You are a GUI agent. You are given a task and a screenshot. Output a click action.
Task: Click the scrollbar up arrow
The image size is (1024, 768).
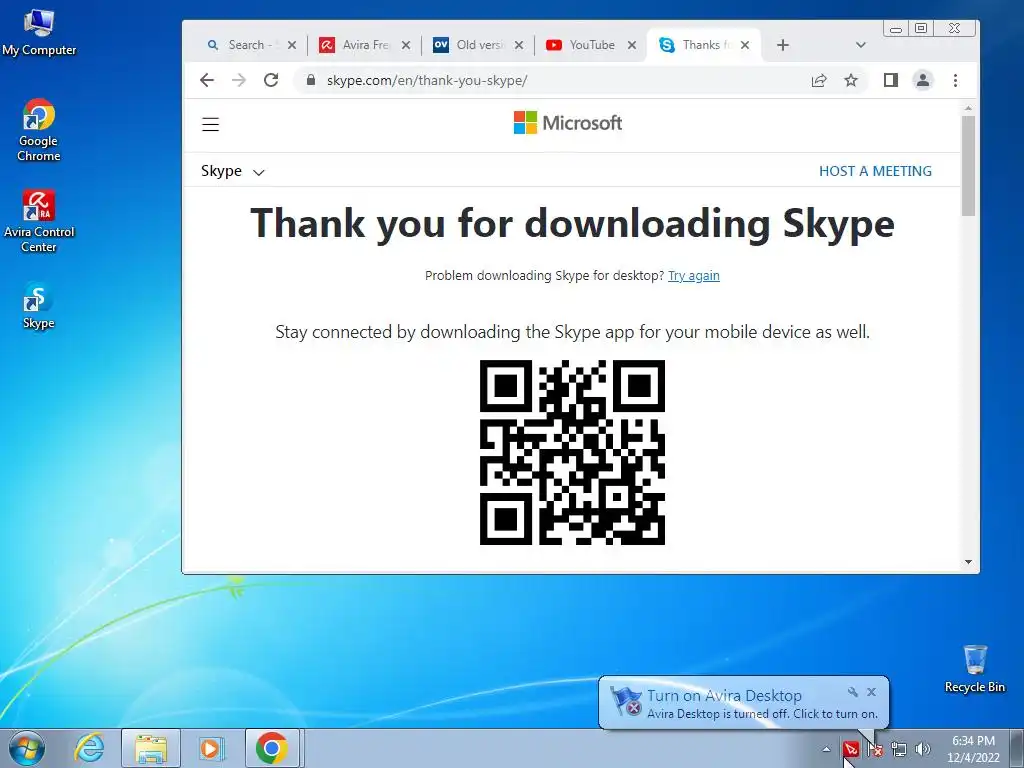pyautogui.click(x=968, y=108)
